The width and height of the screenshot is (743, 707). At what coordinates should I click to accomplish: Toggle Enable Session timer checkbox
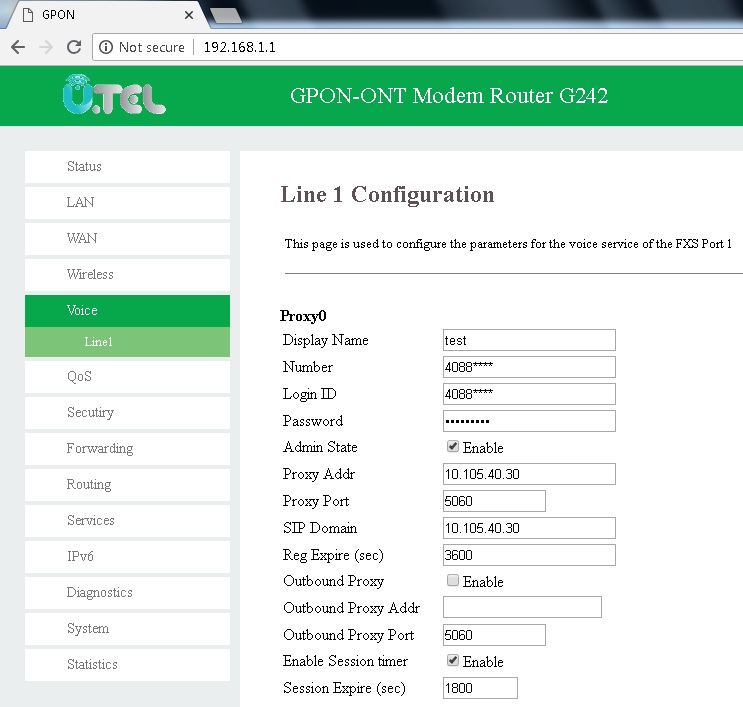point(453,661)
